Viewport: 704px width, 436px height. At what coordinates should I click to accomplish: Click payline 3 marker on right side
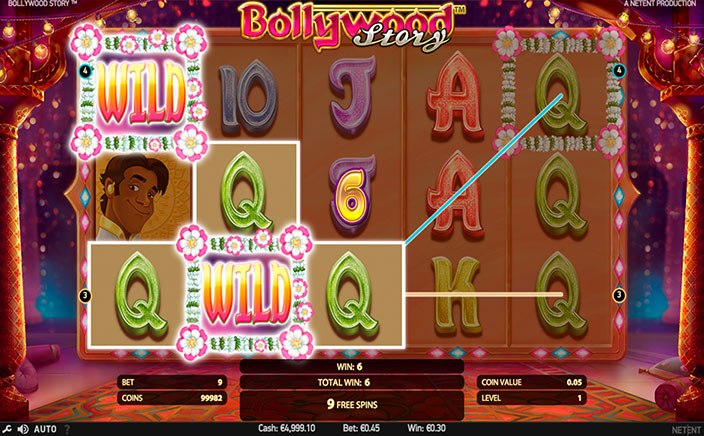[619, 295]
